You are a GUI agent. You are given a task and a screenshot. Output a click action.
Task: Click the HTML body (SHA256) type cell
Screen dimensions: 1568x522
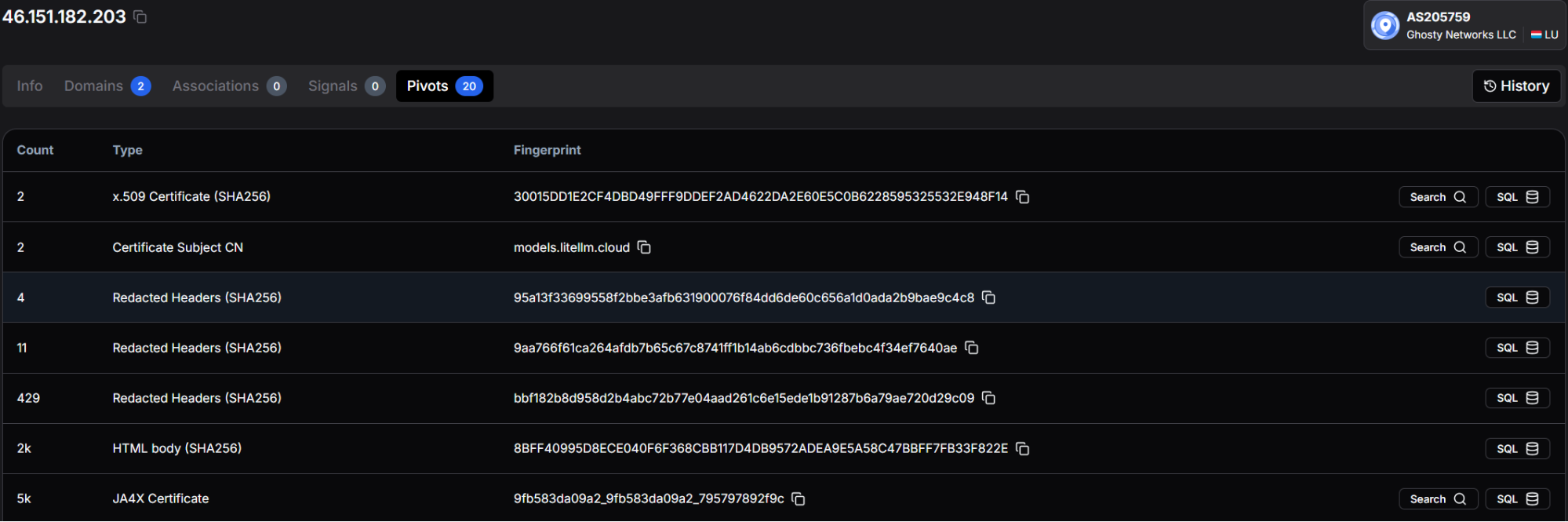(x=177, y=448)
